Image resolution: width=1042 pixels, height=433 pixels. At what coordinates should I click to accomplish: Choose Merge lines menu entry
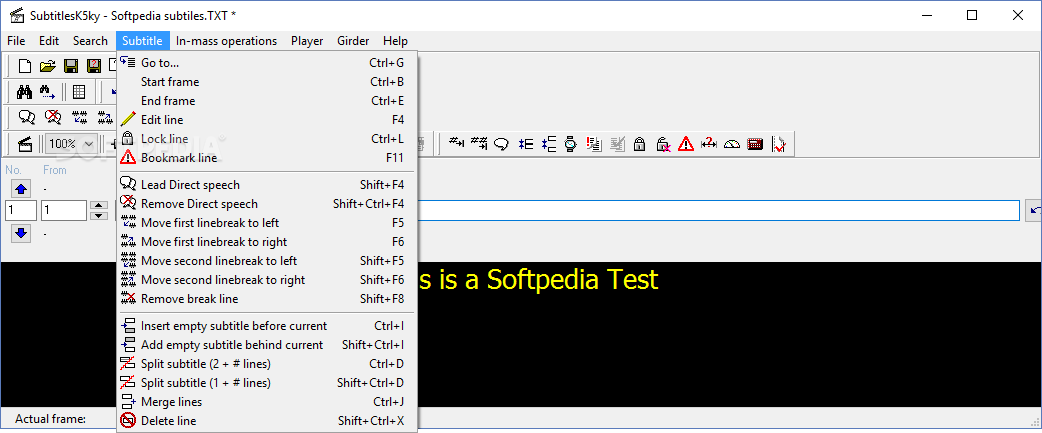point(266,402)
